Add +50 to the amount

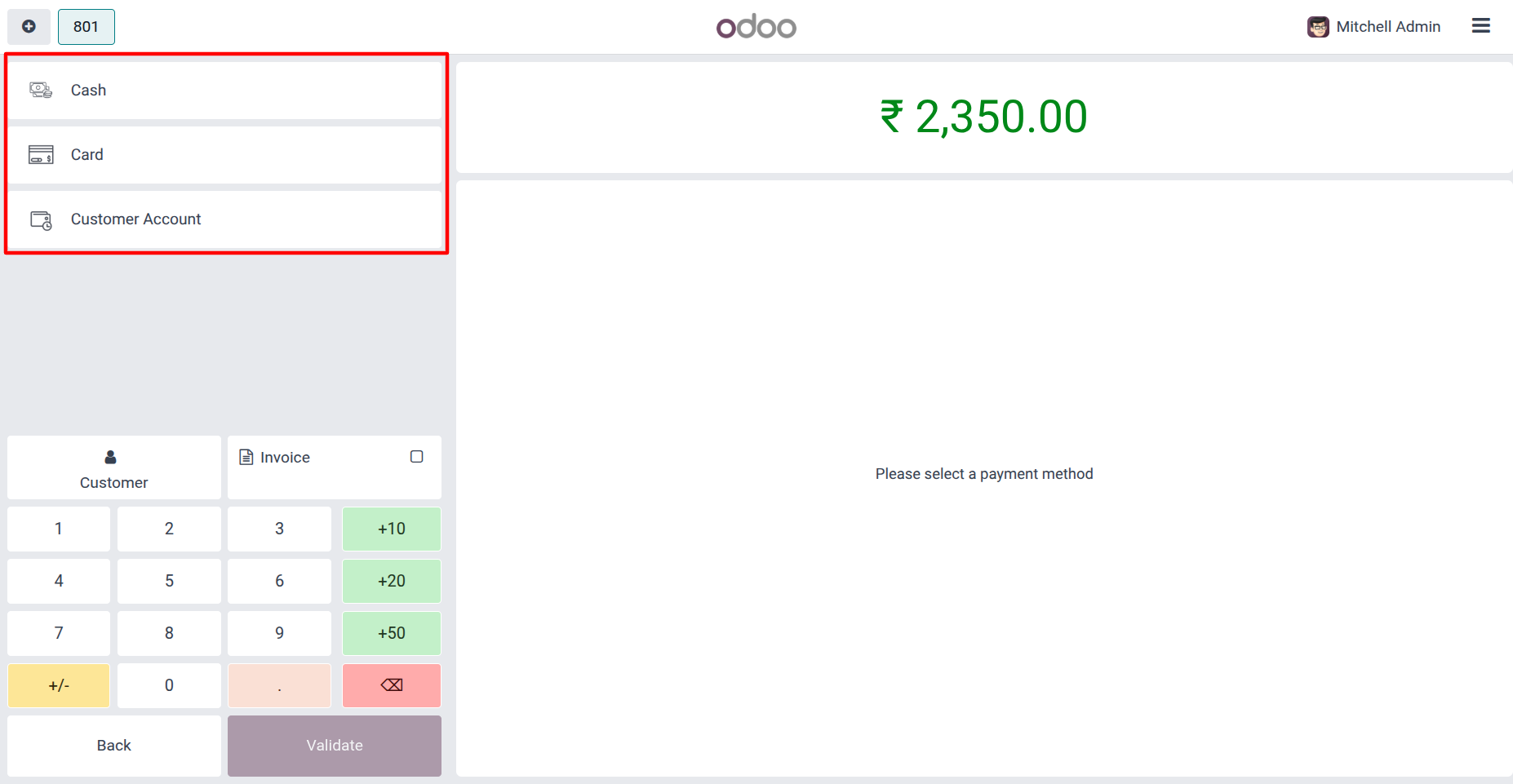pyautogui.click(x=392, y=633)
